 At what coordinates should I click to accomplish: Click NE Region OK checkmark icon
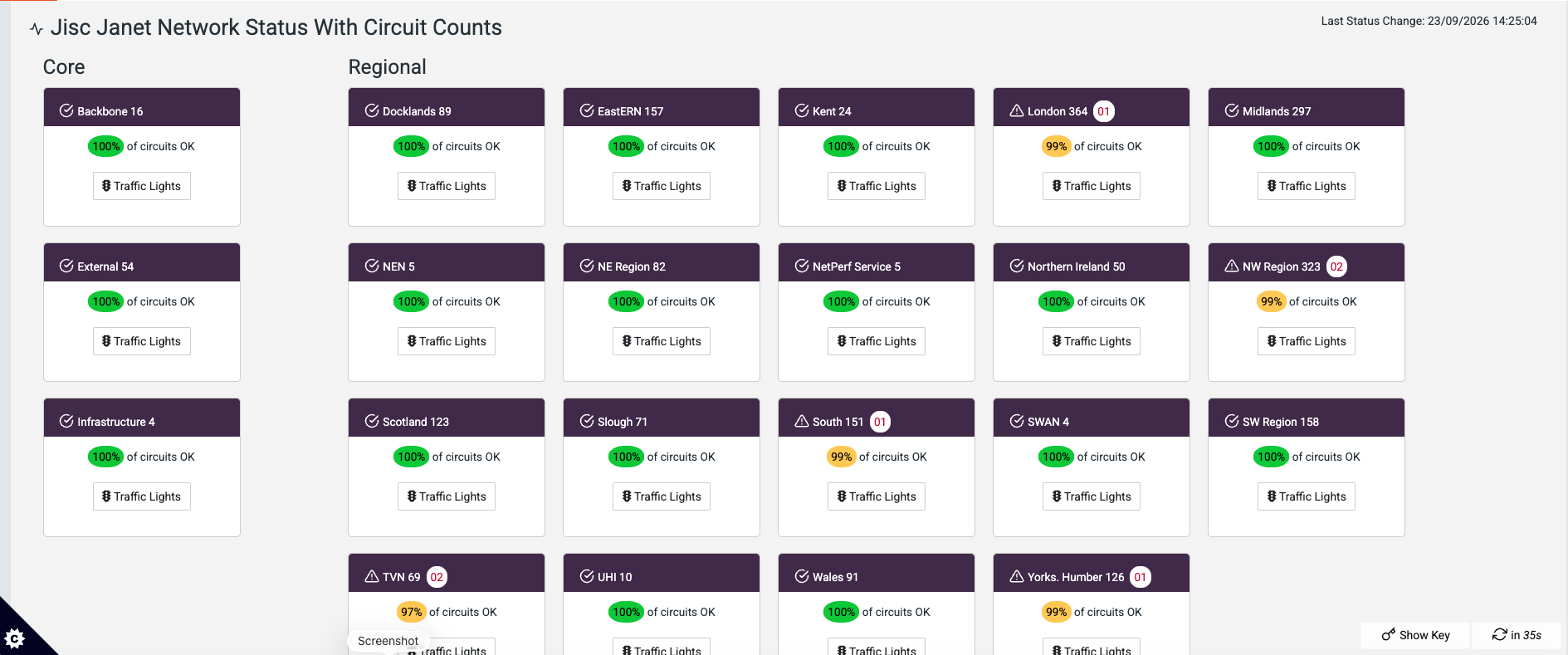coord(587,266)
